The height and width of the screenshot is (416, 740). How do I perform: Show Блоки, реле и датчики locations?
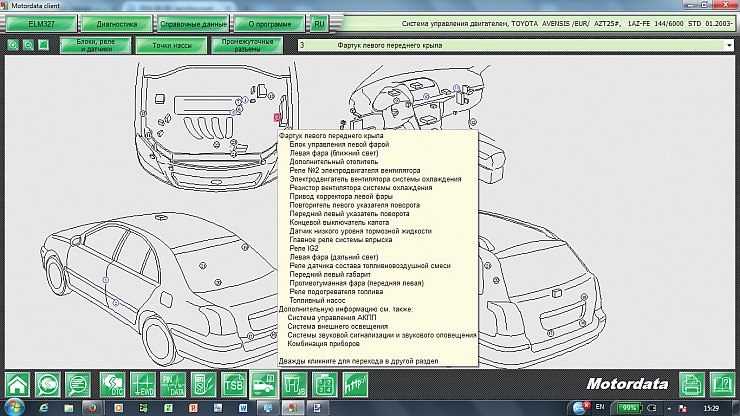point(95,45)
